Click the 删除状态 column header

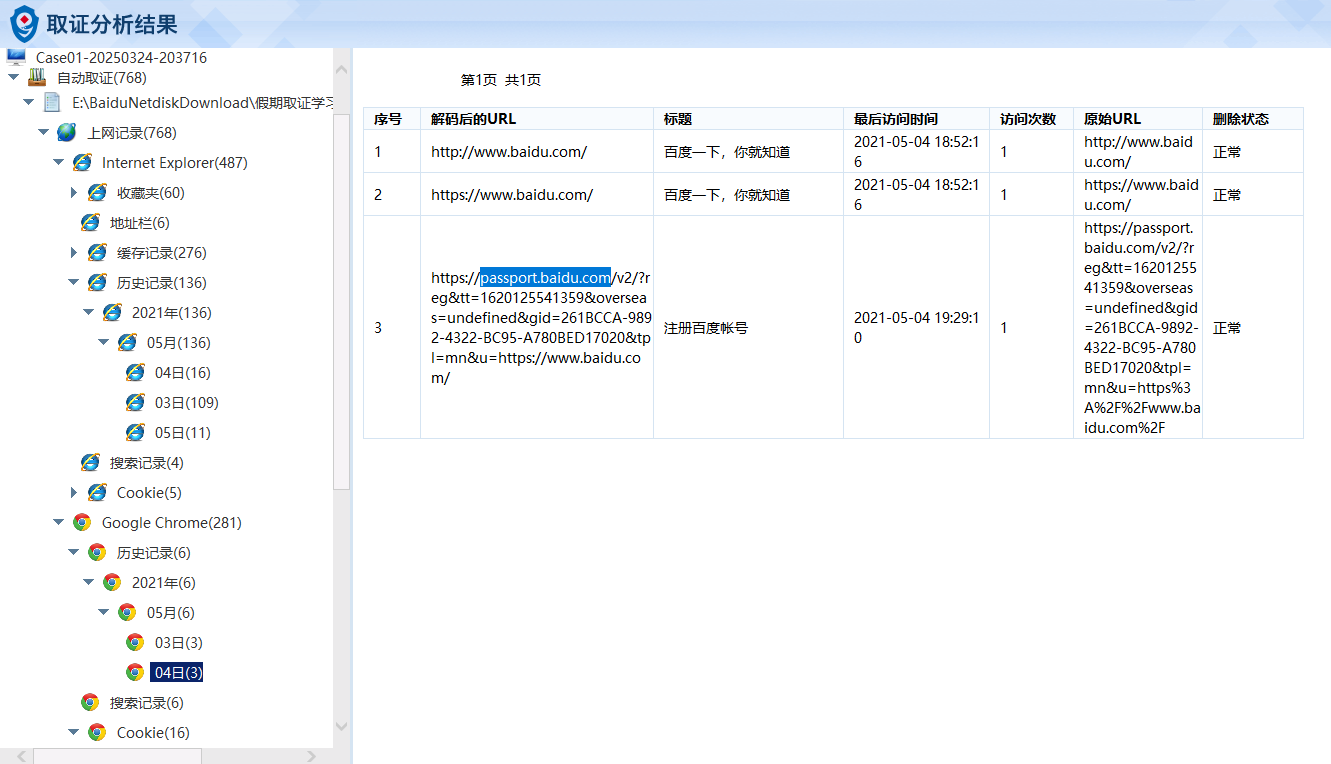click(1253, 118)
